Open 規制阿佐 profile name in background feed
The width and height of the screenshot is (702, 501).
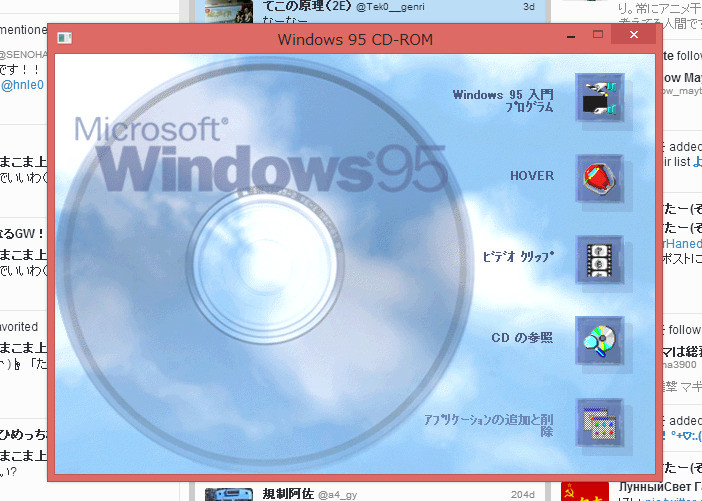click(x=288, y=494)
